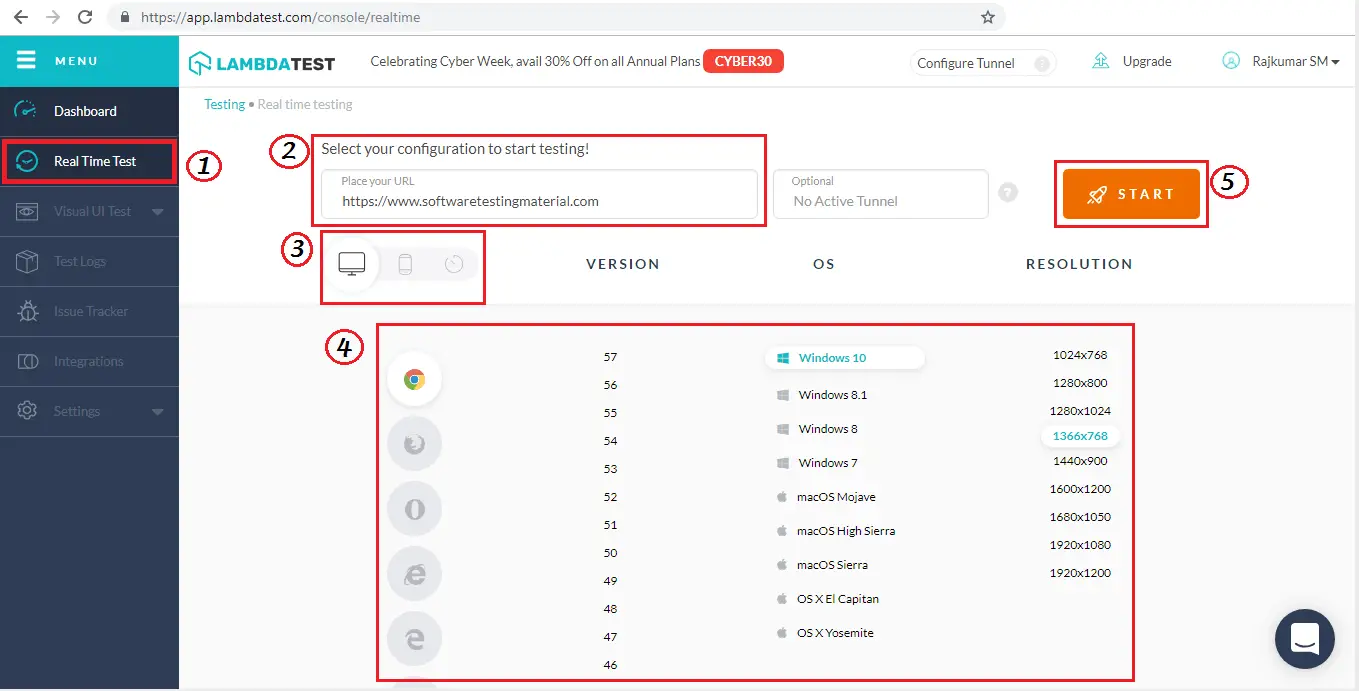Expand Visual UI Test submenu arrow
Viewport: 1359px width, 691px height.
(x=158, y=212)
